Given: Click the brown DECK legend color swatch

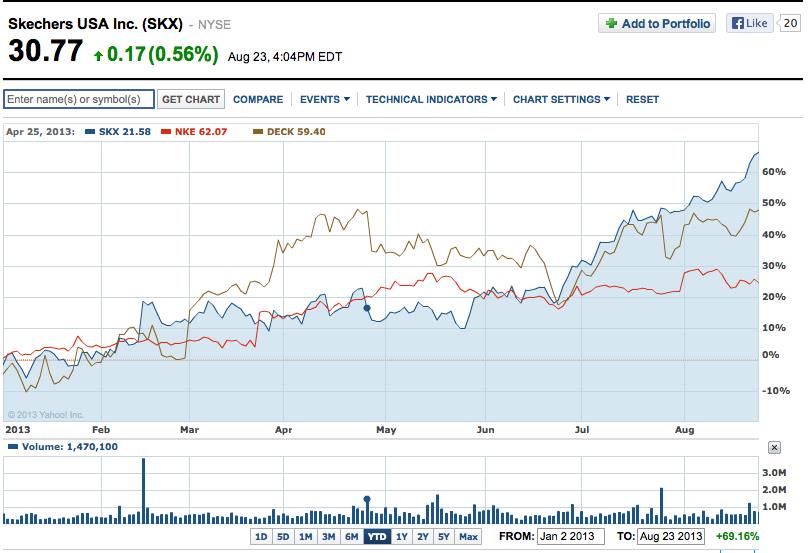Looking at the screenshot, I should click(x=258, y=132).
